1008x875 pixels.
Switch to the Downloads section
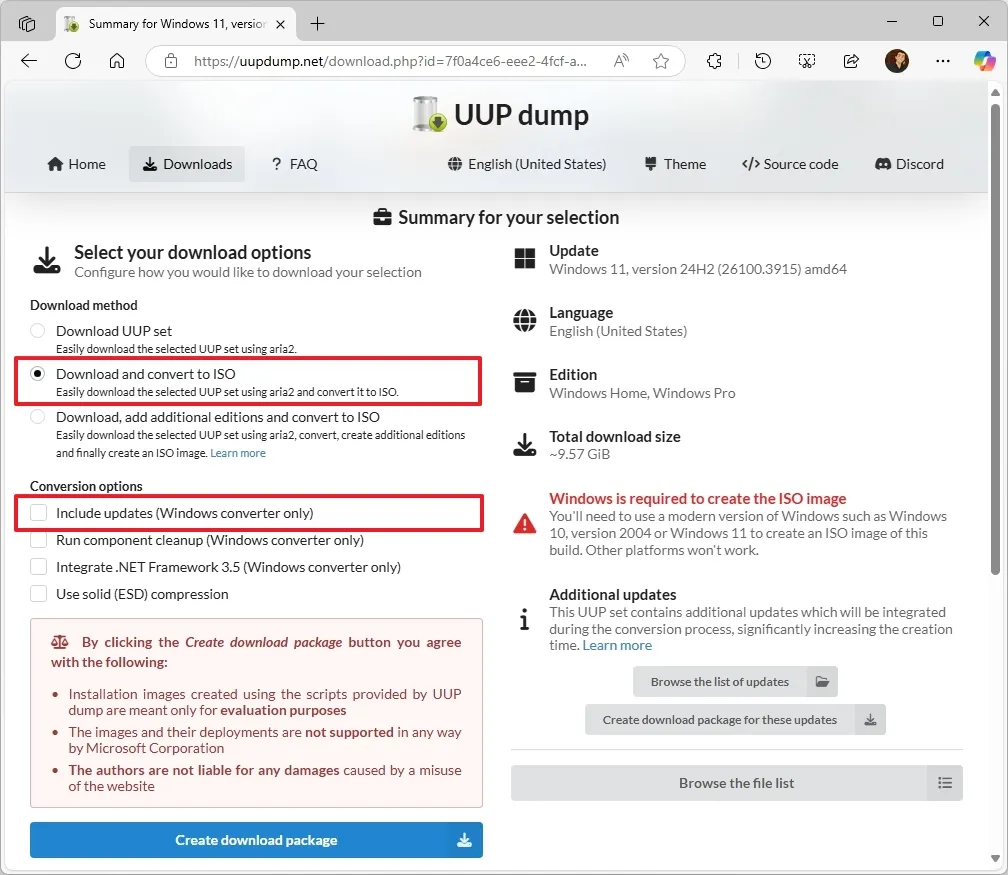(x=186, y=164)
